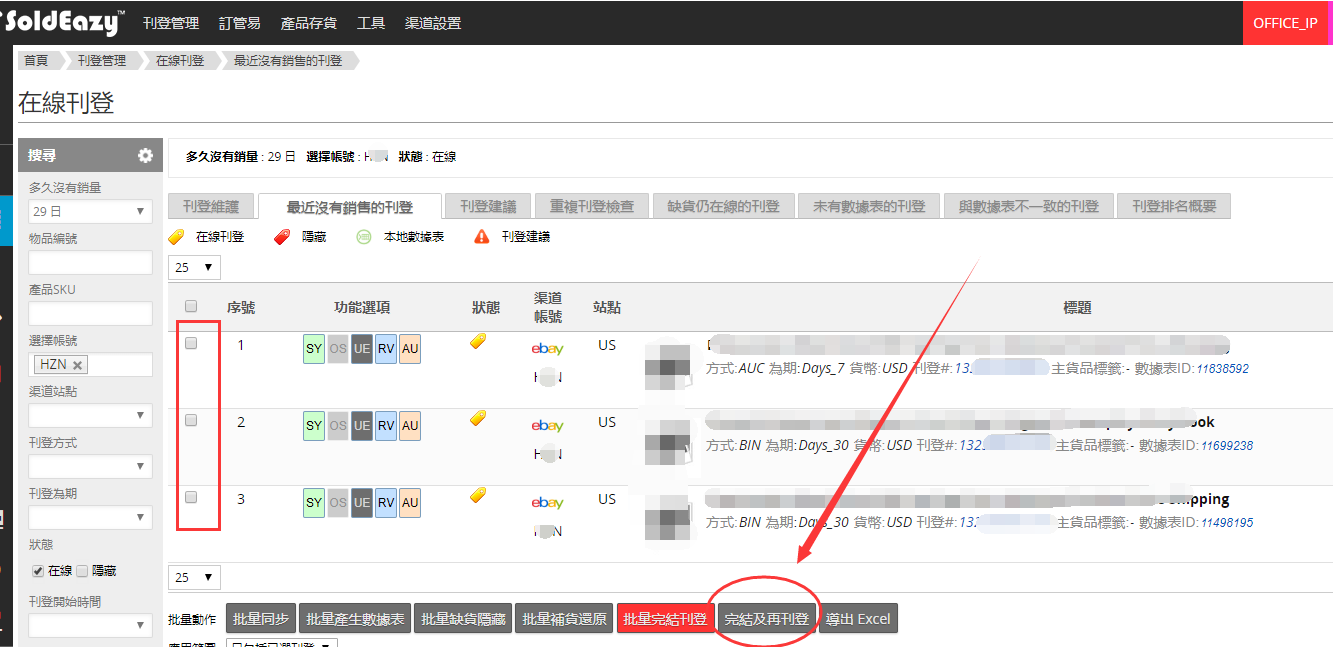Image resolution: width=1333 pixels, height=647 pixels.
Task: Click the eBay logo in row 3
Action: (547, 503)
